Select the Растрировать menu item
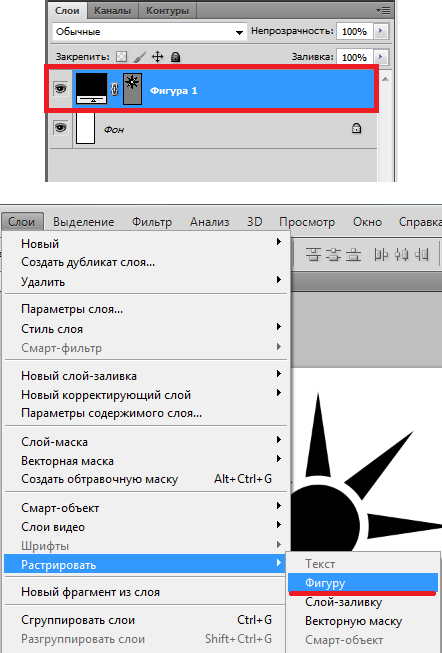Viewport: 442px width, 653px height. click(145, 565)
